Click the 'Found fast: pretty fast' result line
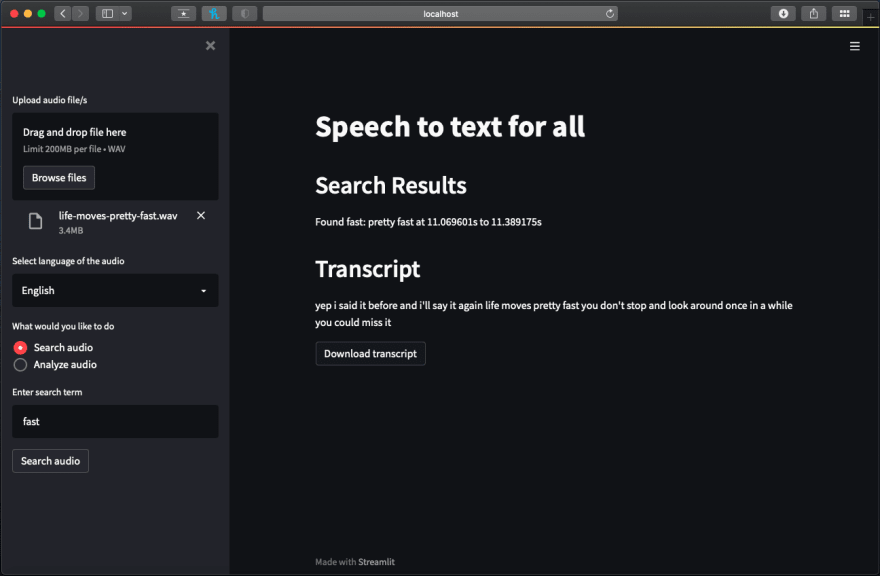 tap(428, 222)
